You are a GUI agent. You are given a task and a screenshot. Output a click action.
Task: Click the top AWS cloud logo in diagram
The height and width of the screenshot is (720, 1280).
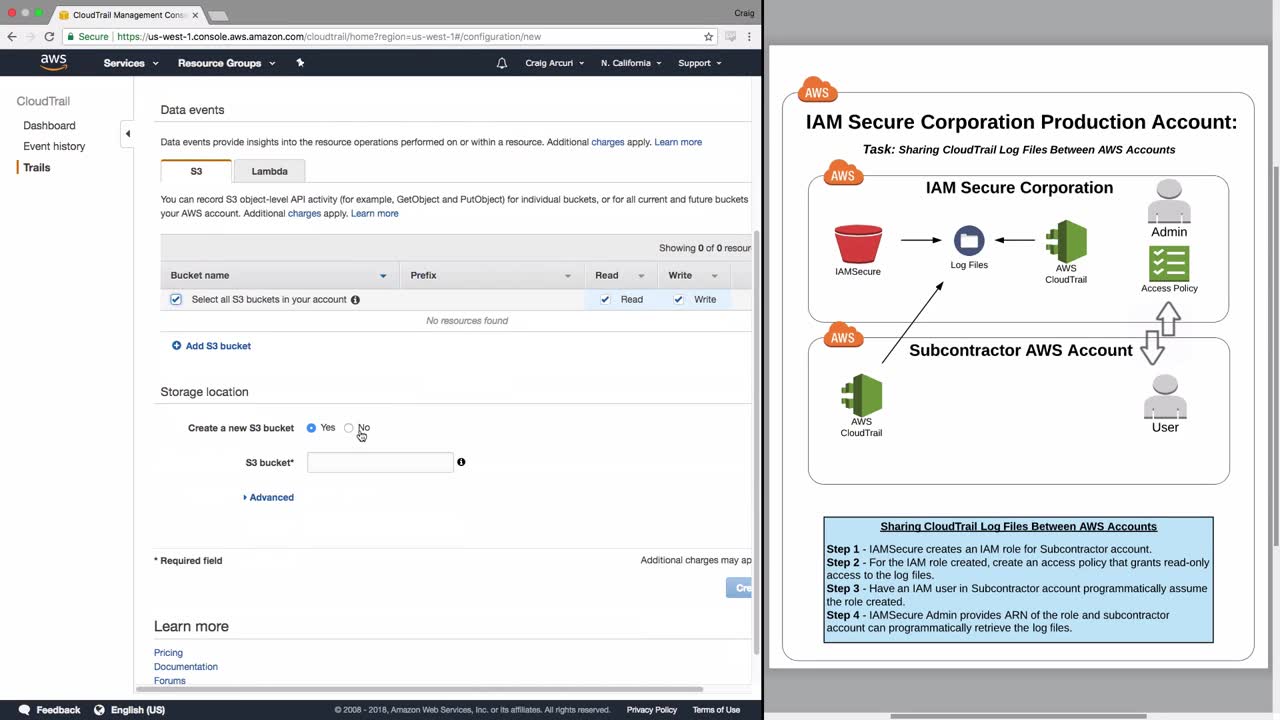point(817,90)
